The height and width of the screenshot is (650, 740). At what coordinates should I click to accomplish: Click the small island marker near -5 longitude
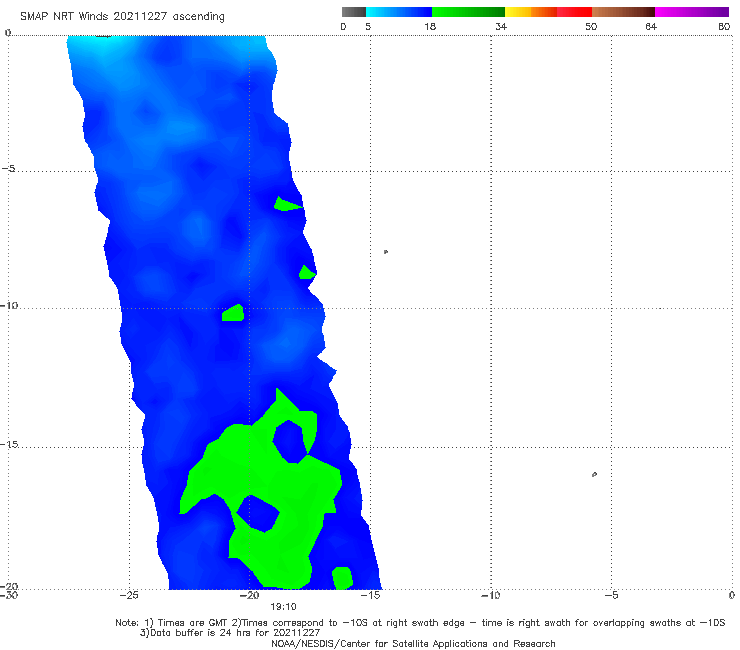(x=594, y=474)
